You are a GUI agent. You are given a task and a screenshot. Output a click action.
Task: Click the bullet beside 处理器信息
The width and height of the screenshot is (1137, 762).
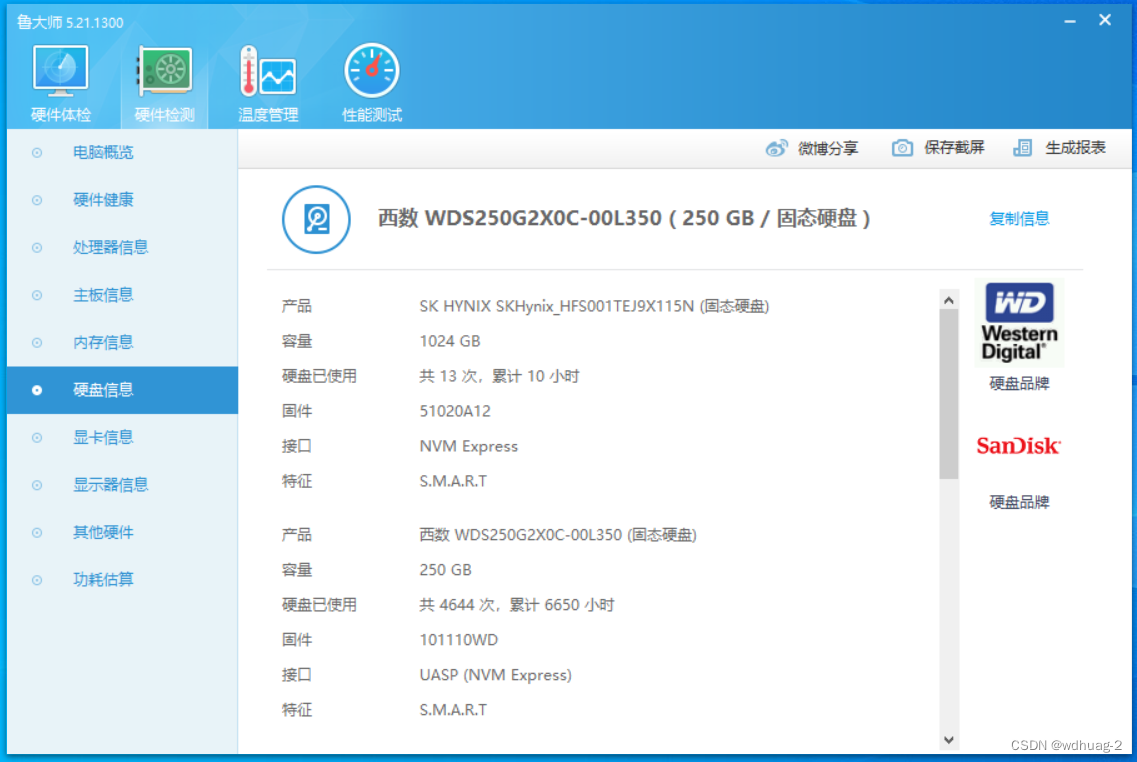(x=37, y=247)
